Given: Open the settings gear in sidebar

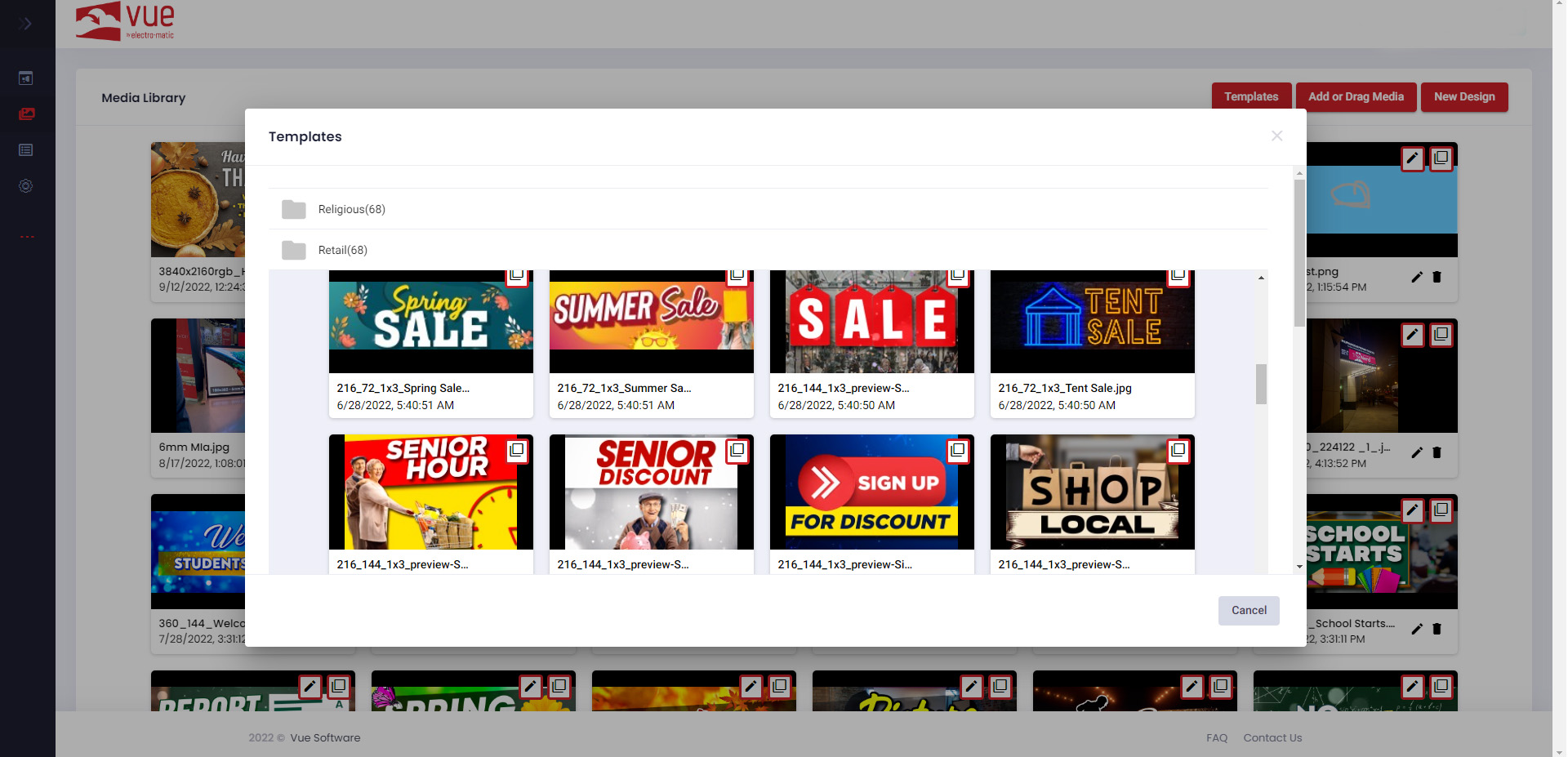Looking at the screenshot, I should coord(26,186).
